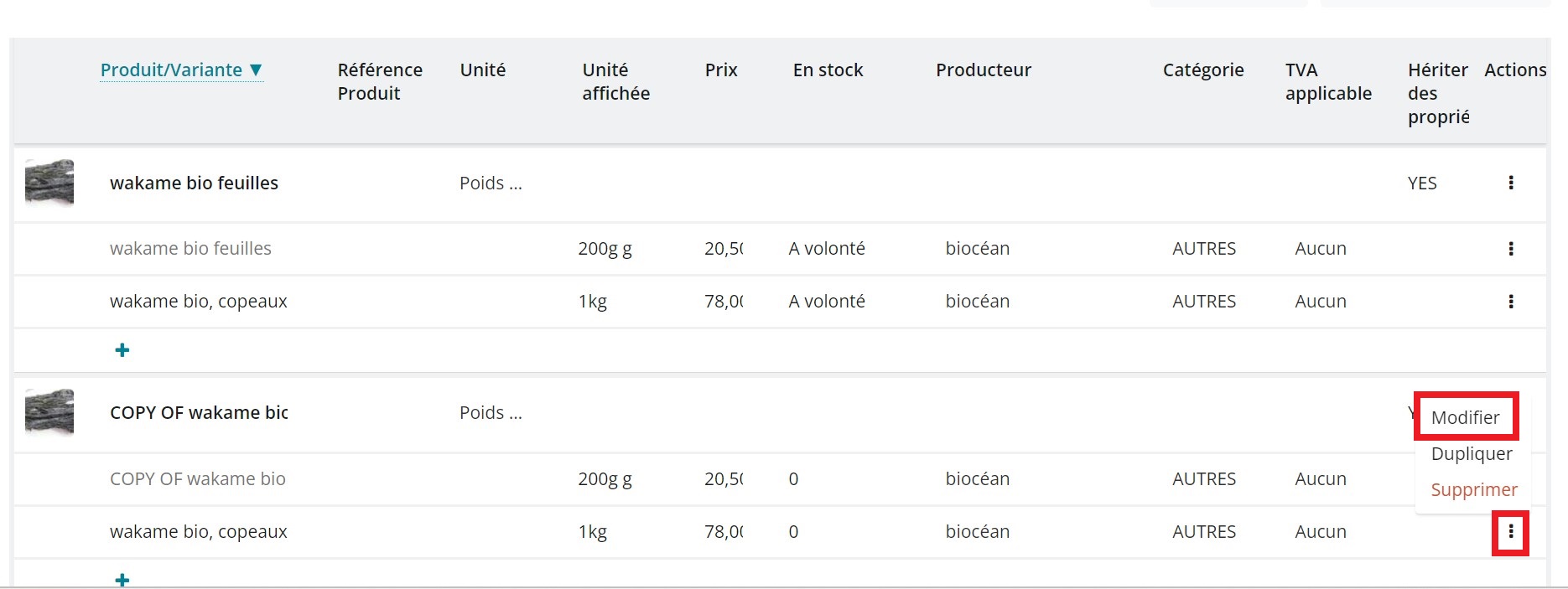Open actions menu for 200g wakame feuilles variant
The width and height of the screenshot is (1568, 589).
pyautogui.click(x=1510, y=249)
